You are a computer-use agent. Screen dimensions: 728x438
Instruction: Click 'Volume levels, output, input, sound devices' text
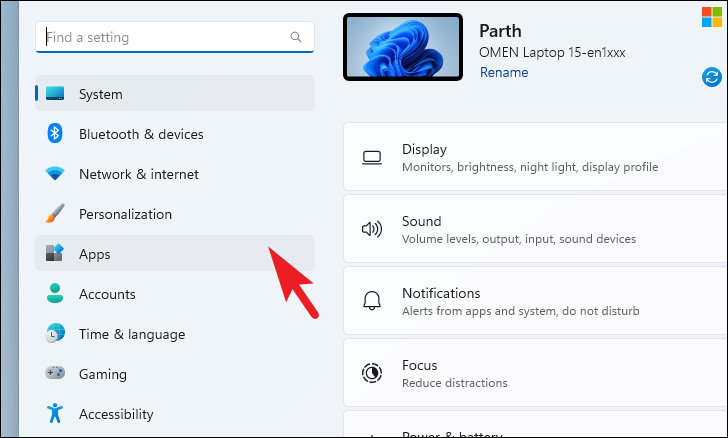click(x=519, y=239)
